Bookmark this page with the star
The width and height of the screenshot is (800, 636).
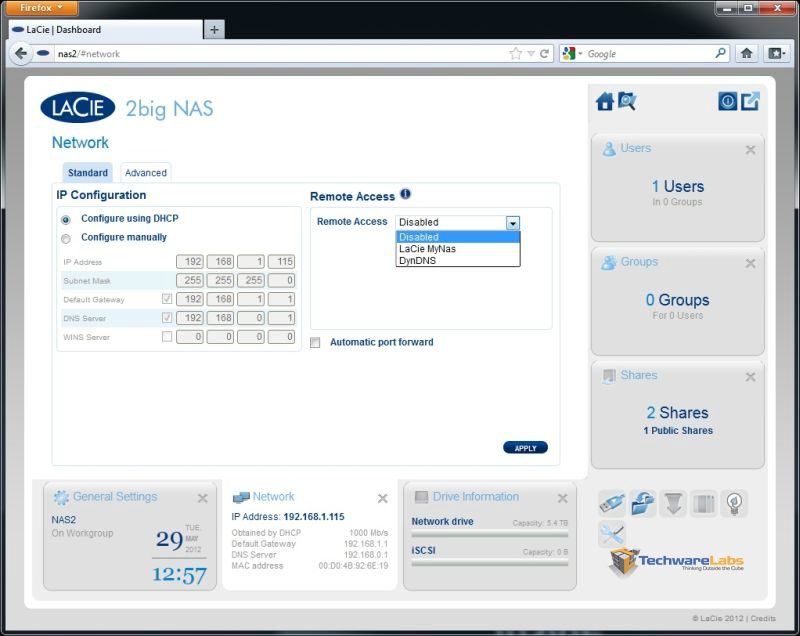click(516, 54)
